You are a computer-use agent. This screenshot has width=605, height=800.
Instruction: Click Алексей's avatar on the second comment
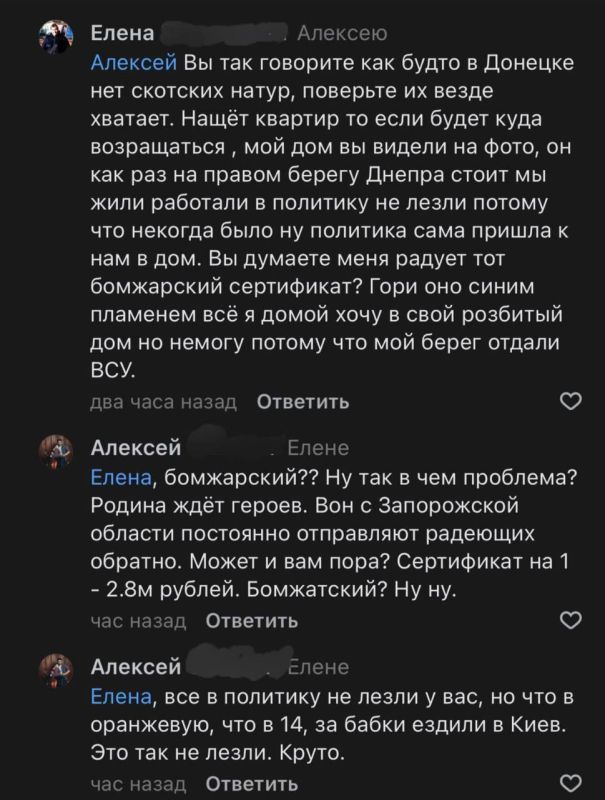(x=58, y=449)
